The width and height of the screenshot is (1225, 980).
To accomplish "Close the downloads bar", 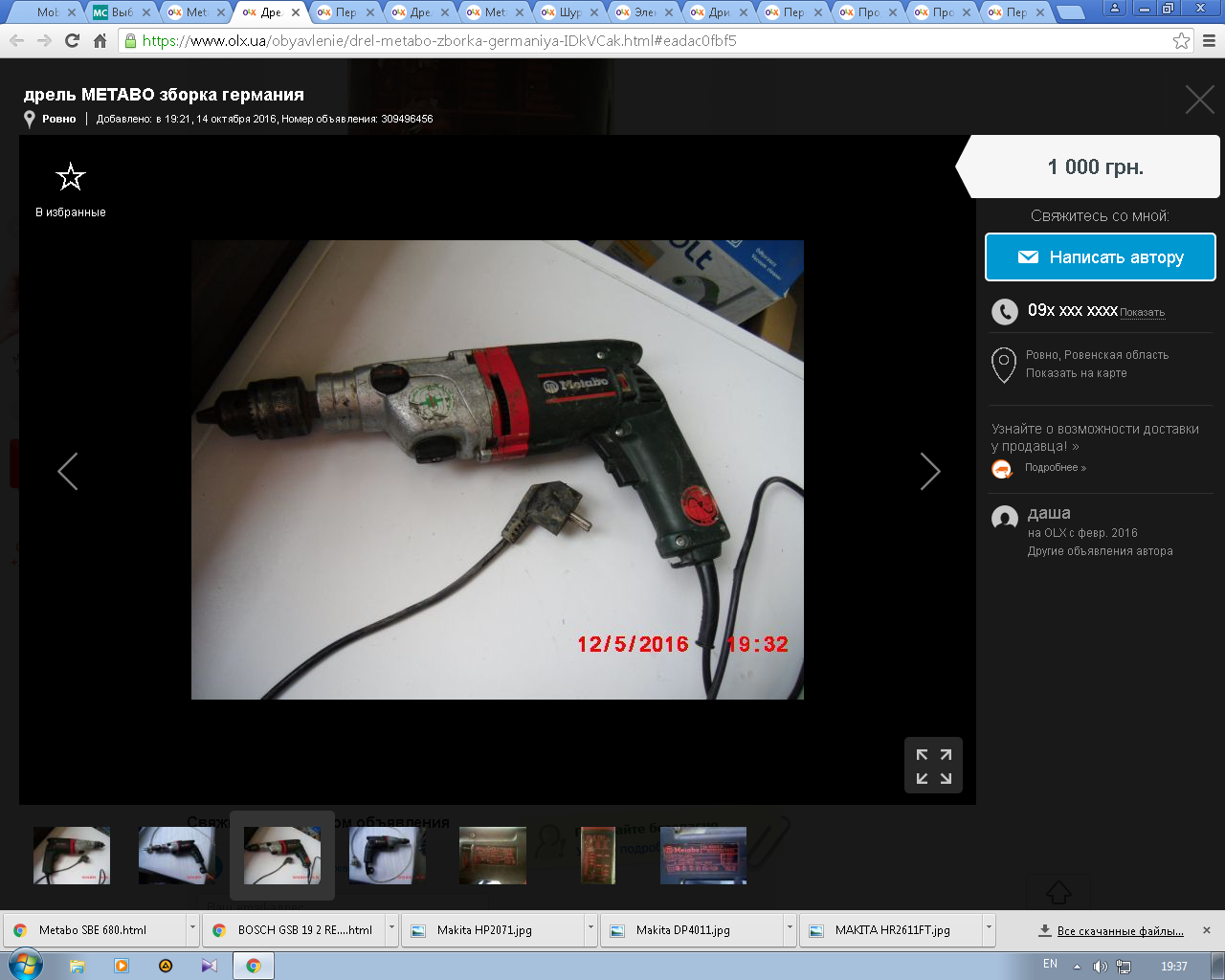I will tap(1207, 930).
